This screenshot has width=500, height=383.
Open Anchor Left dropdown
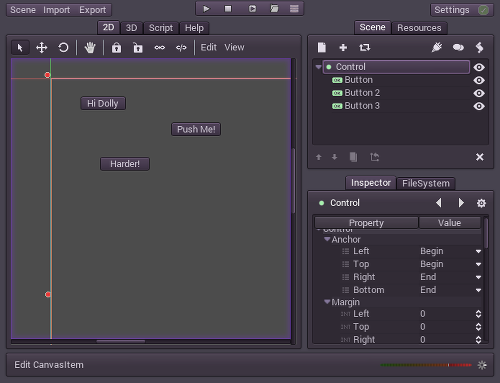(478, 251)
